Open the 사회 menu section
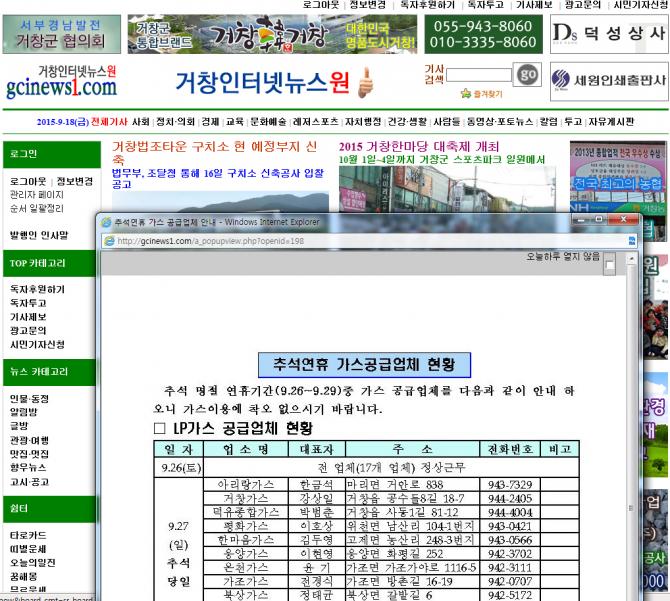 [x=141, y=122]
